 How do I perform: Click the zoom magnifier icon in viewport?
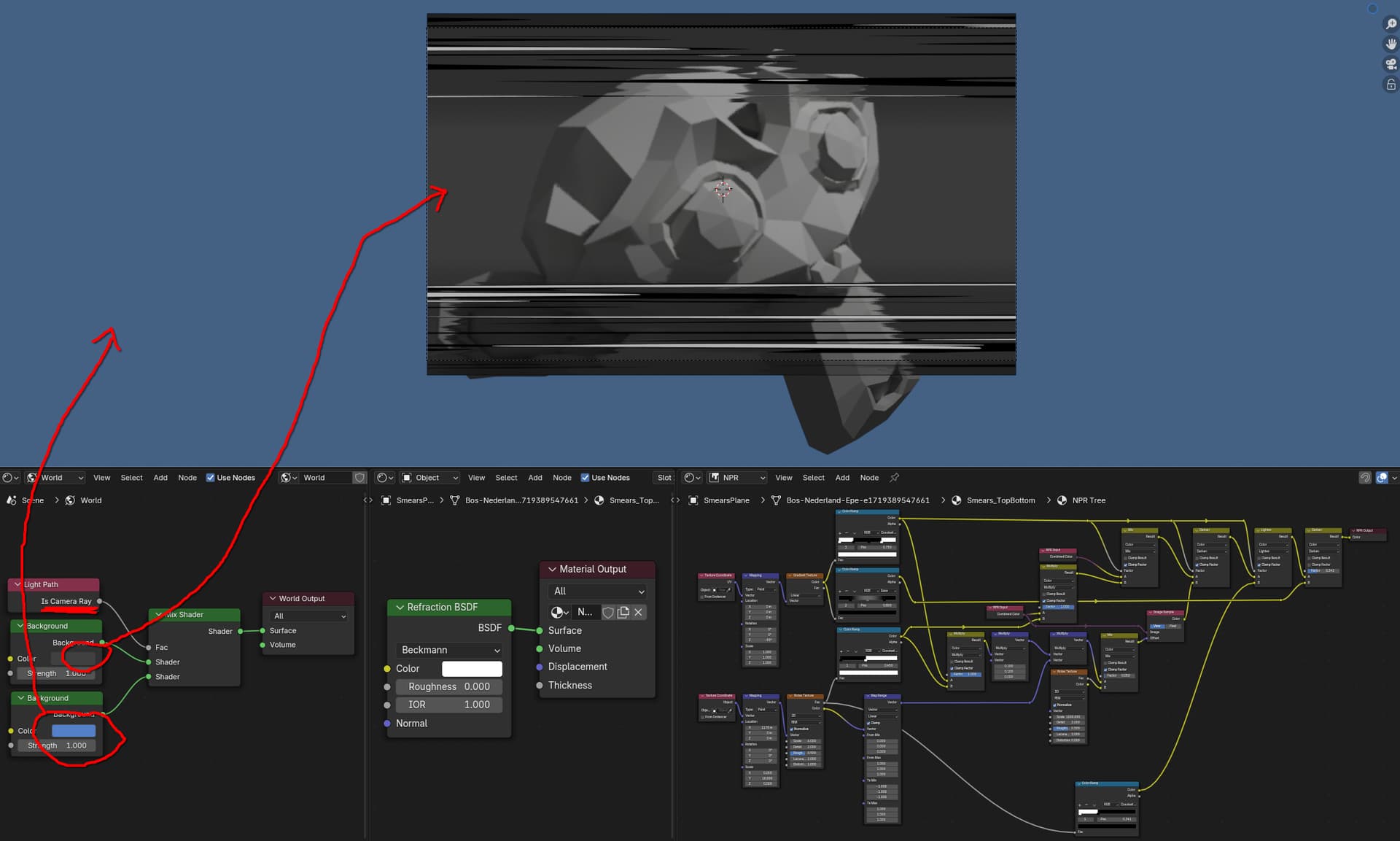pyautogui.click(x=1391, y=24)
